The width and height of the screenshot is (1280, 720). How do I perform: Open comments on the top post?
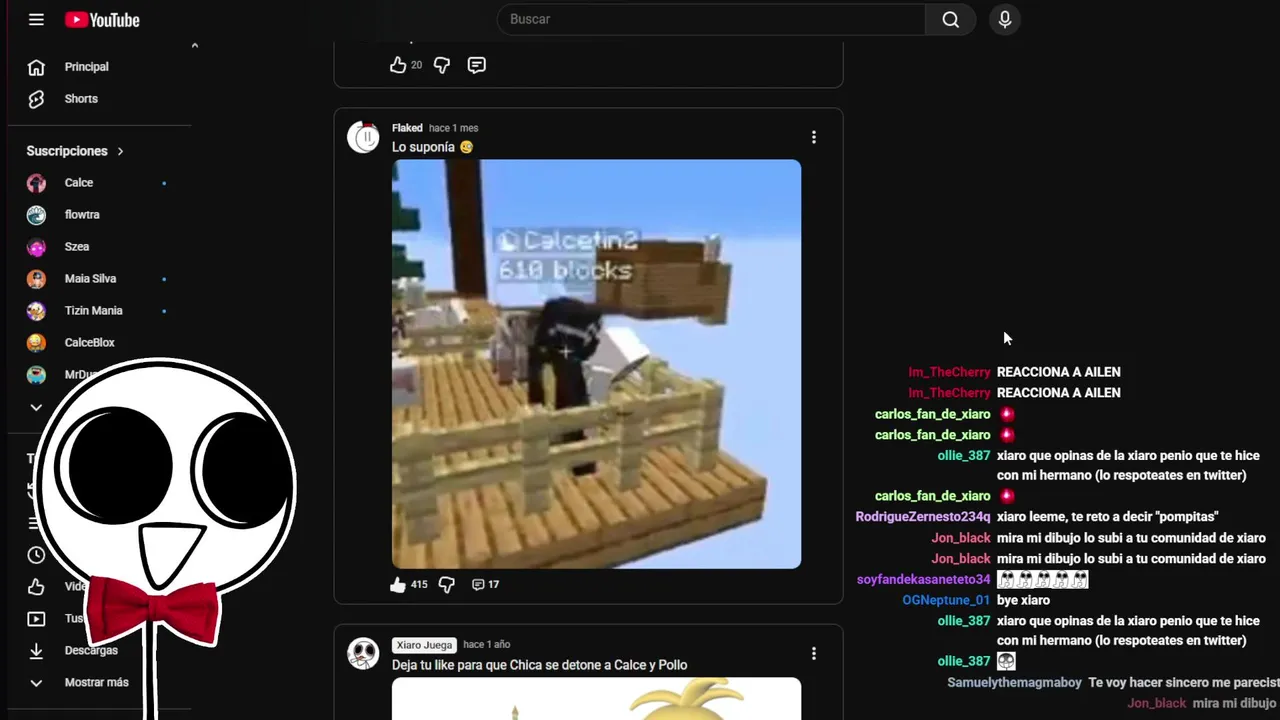477,65
